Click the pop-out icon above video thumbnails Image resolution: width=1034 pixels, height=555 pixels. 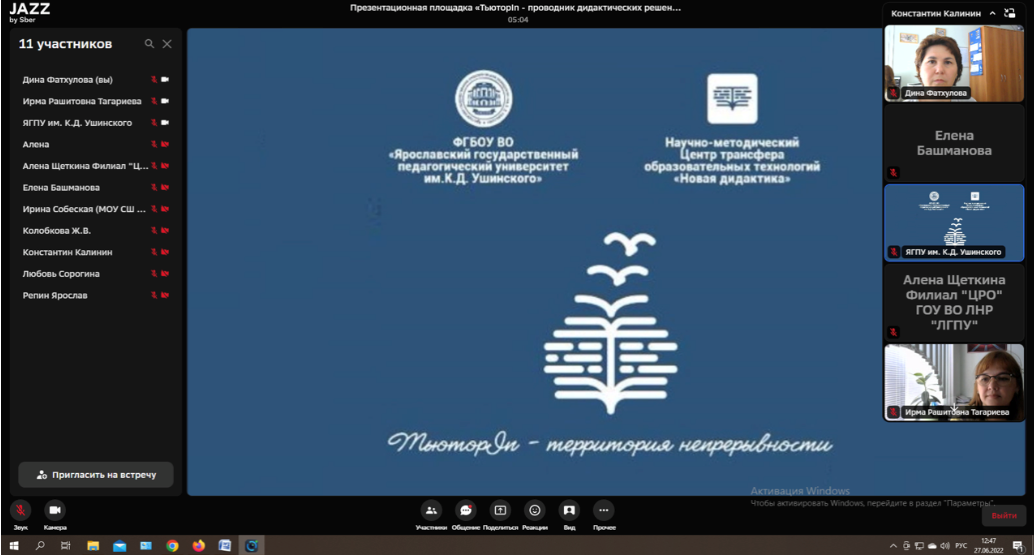click(1012, 14)
